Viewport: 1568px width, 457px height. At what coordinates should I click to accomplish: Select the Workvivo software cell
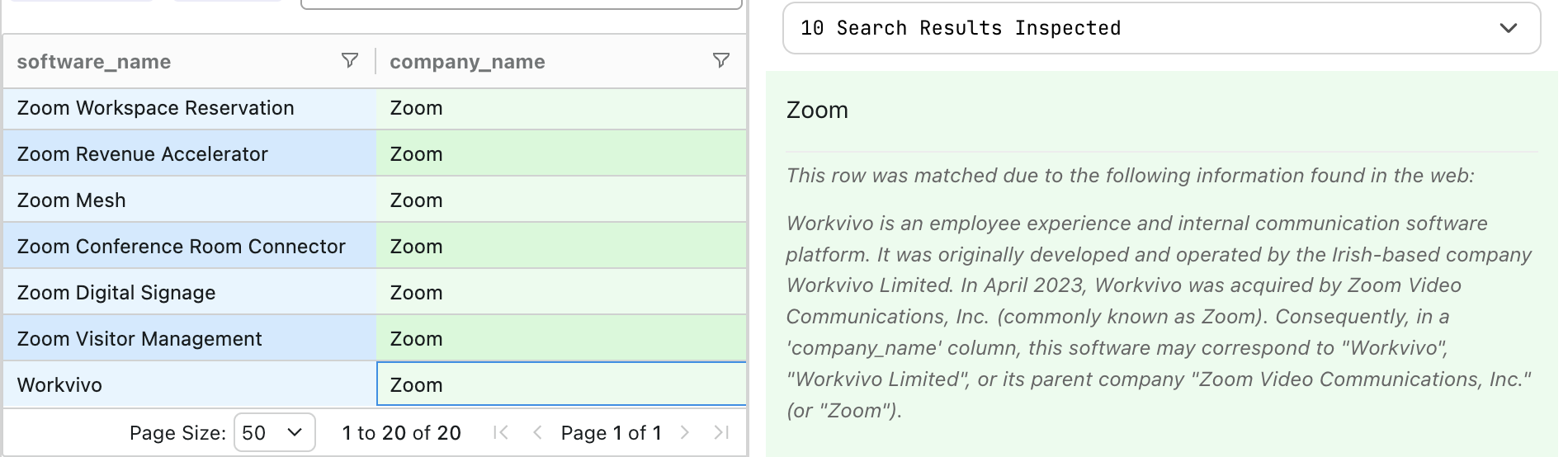click(190, 385)
